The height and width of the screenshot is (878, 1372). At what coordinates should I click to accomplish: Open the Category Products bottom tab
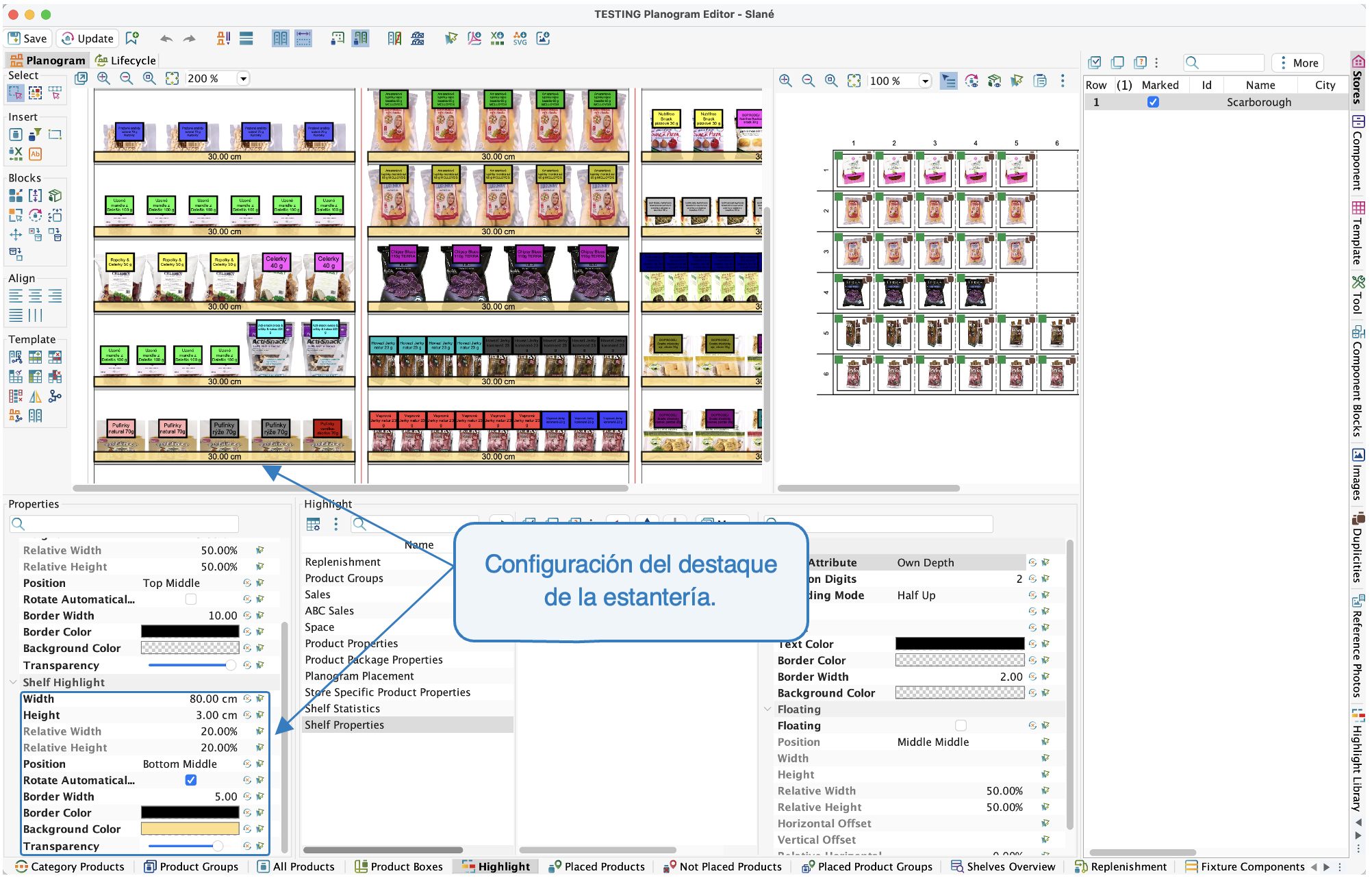[70, 866]
